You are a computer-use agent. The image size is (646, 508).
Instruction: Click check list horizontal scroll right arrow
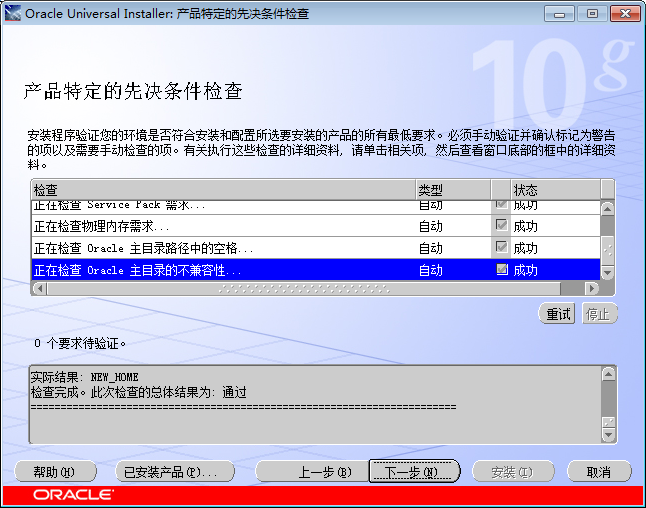(592, 288)
